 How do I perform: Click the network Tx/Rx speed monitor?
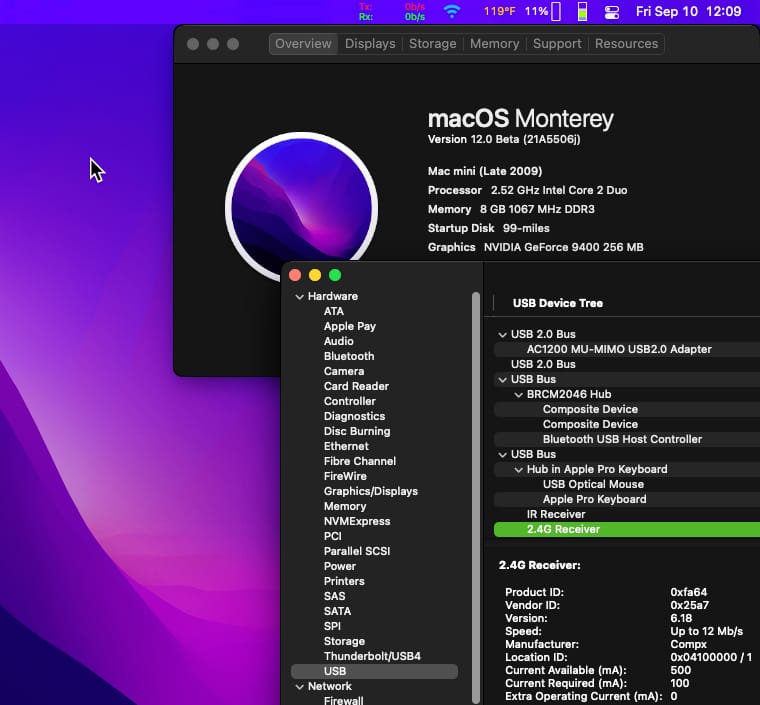390,12
